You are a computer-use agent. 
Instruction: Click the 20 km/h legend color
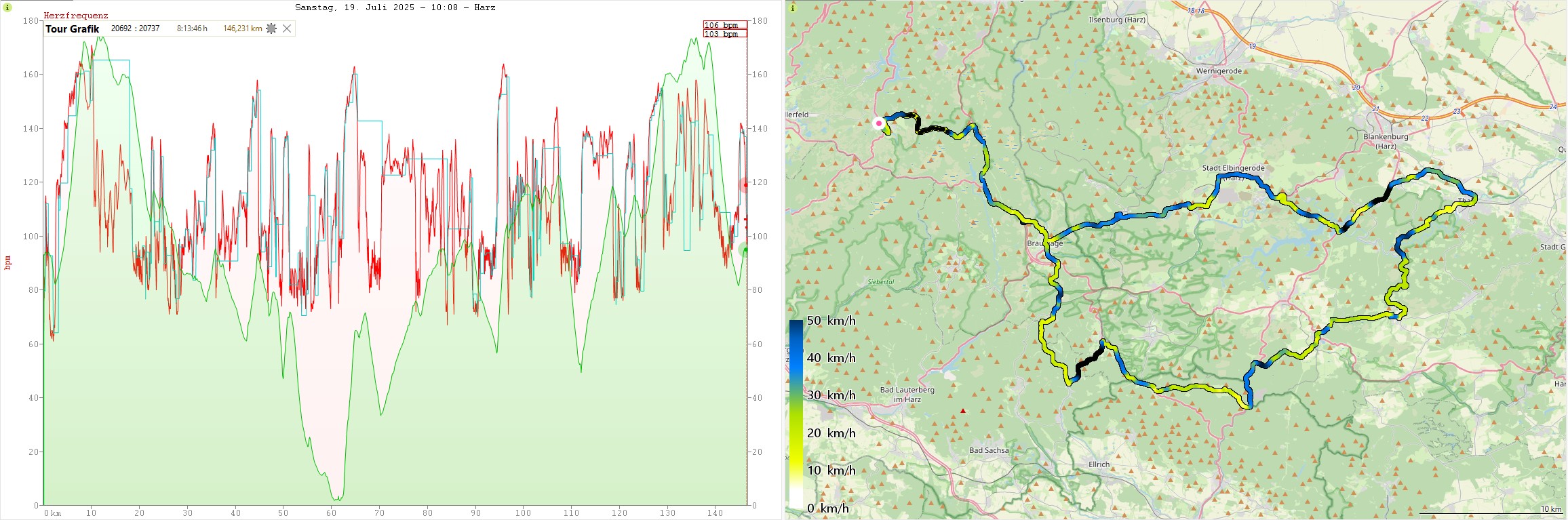(x=796, y=433)
